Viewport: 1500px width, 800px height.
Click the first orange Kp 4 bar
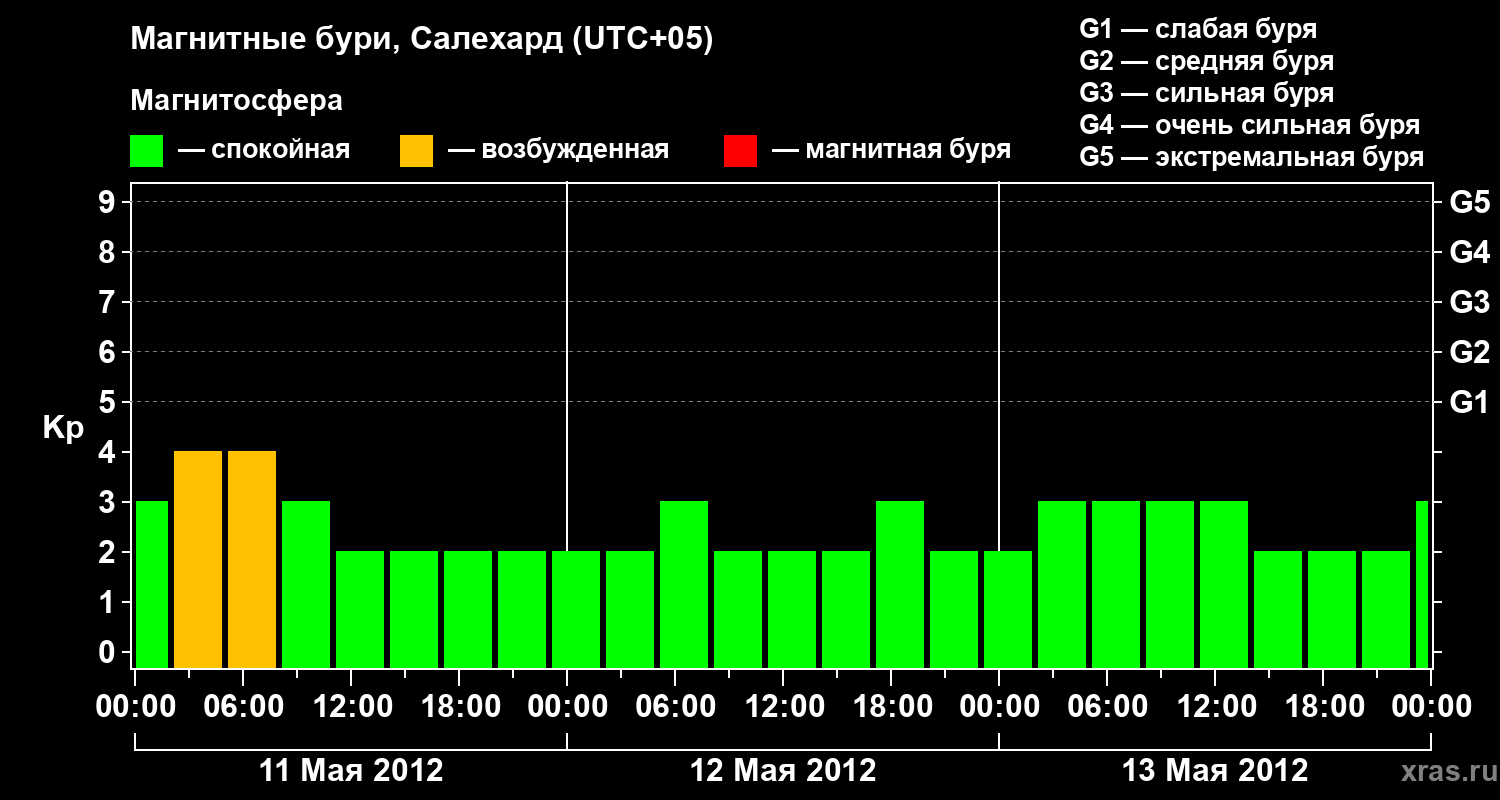[198, 560]
